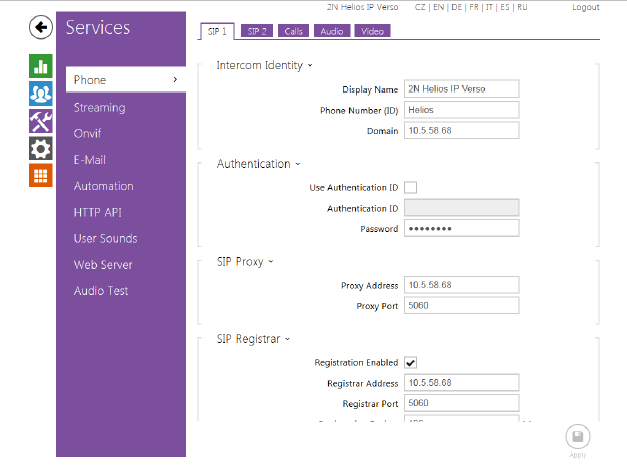Open the green Status chart icon
The width and height of the screenshot is (627, 465).
(x=40, y=67)
